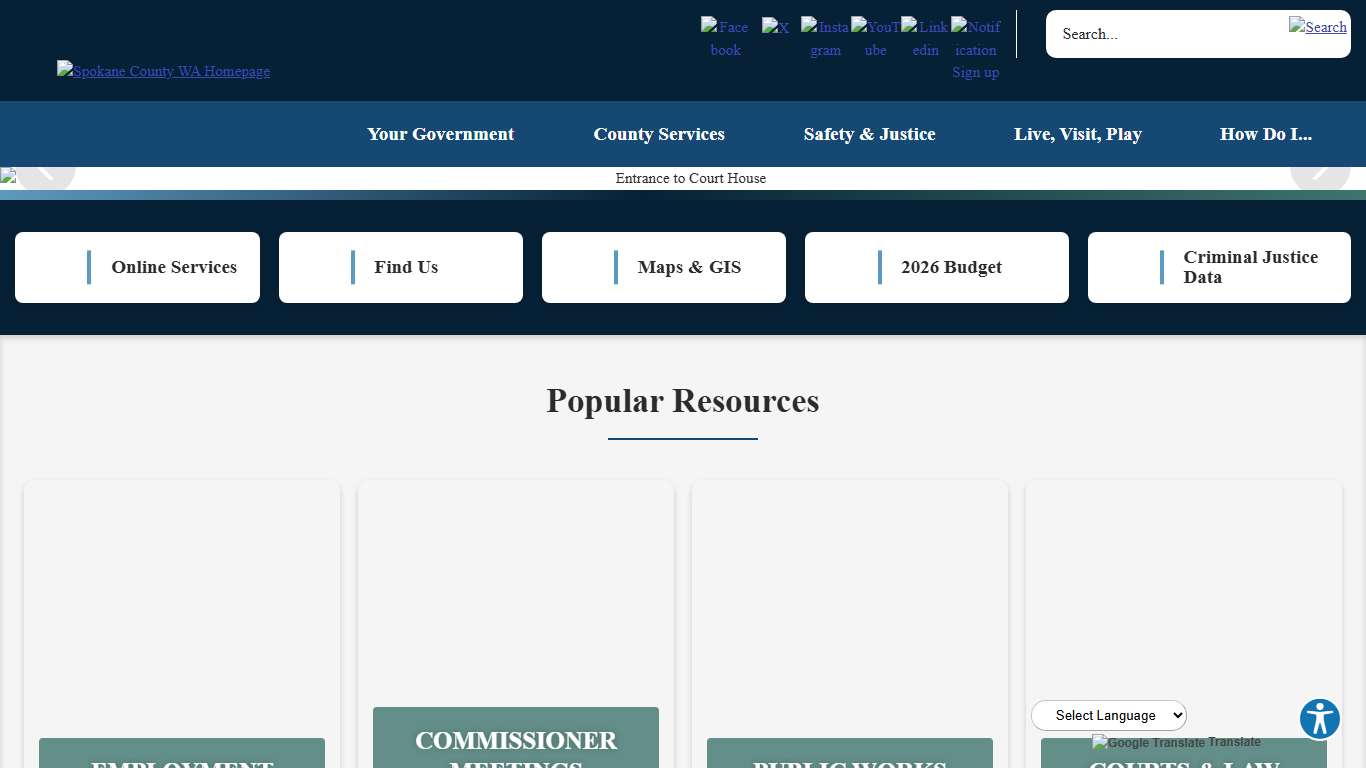Image resolution: width=1366 pixels, height=768 pixels.
Task: Click the Google Translate attribution link
Action: coord(1176,742)
